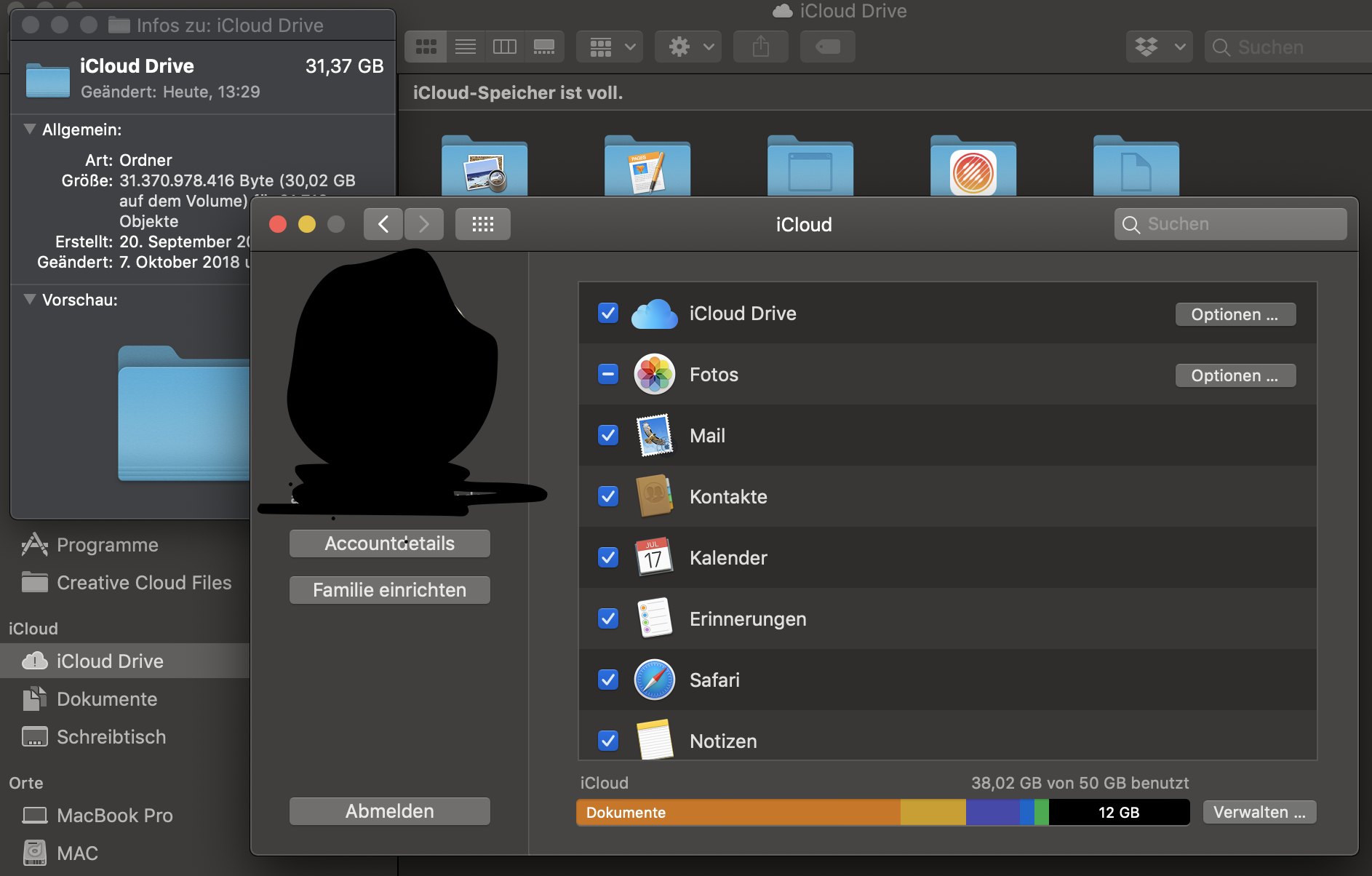
Task: Collapse the Vorschau section in Info window
Action: click(x=30, y=300)
